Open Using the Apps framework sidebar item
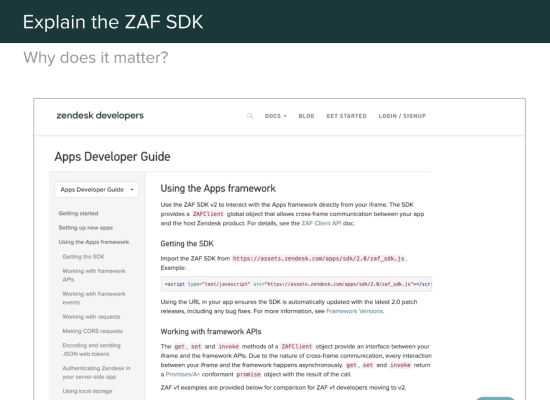 pos(94,242)
